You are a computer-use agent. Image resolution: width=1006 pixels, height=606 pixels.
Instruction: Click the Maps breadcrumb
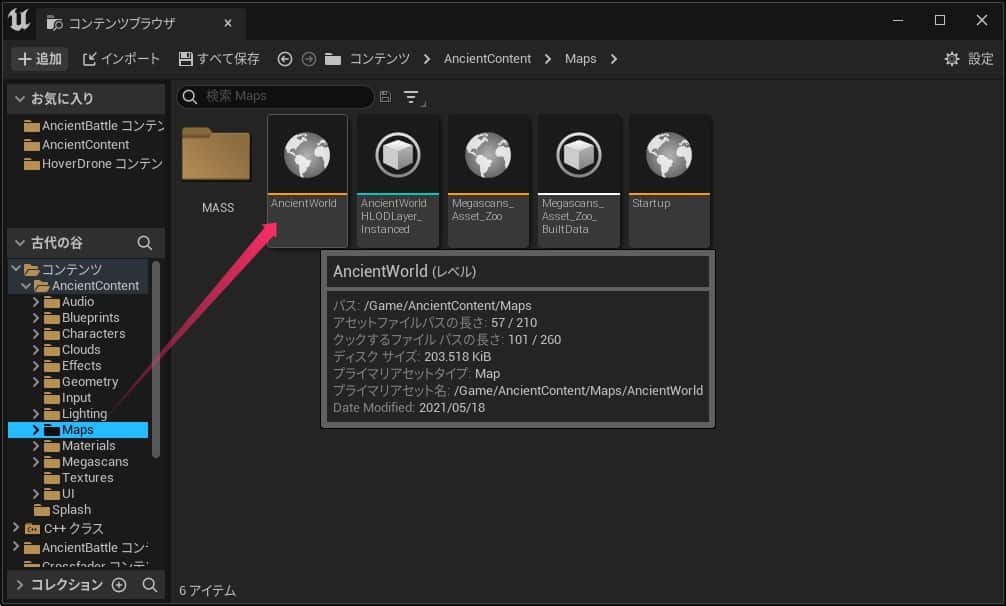click(x=581, y=59)
